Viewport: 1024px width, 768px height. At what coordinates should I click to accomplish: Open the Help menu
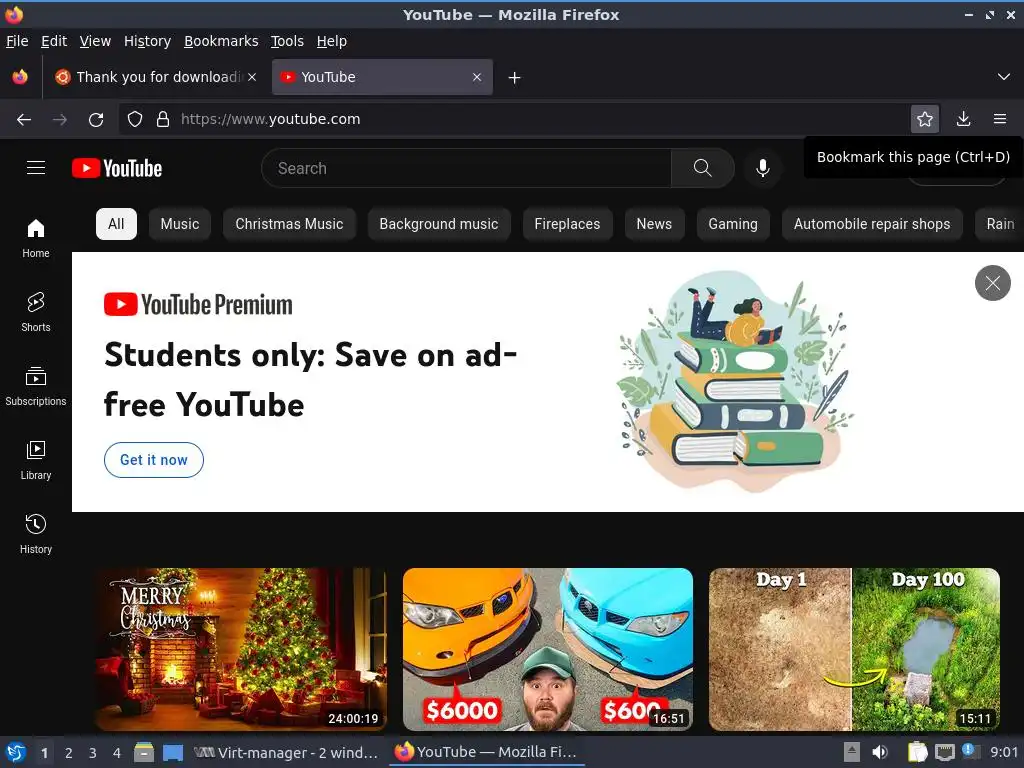tap(332, 41)
